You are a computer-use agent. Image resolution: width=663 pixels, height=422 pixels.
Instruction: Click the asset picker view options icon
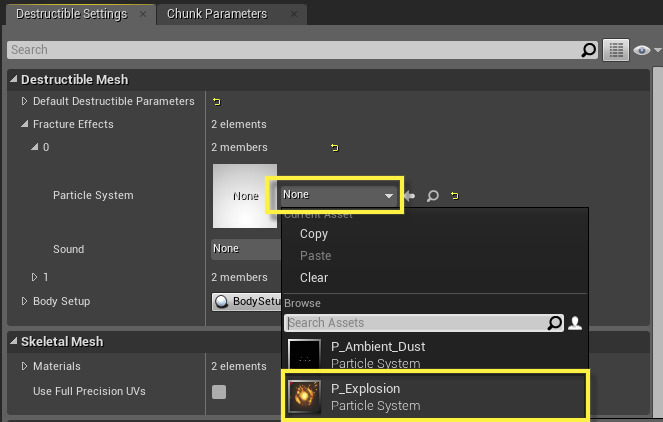click(x=575, y=323)
